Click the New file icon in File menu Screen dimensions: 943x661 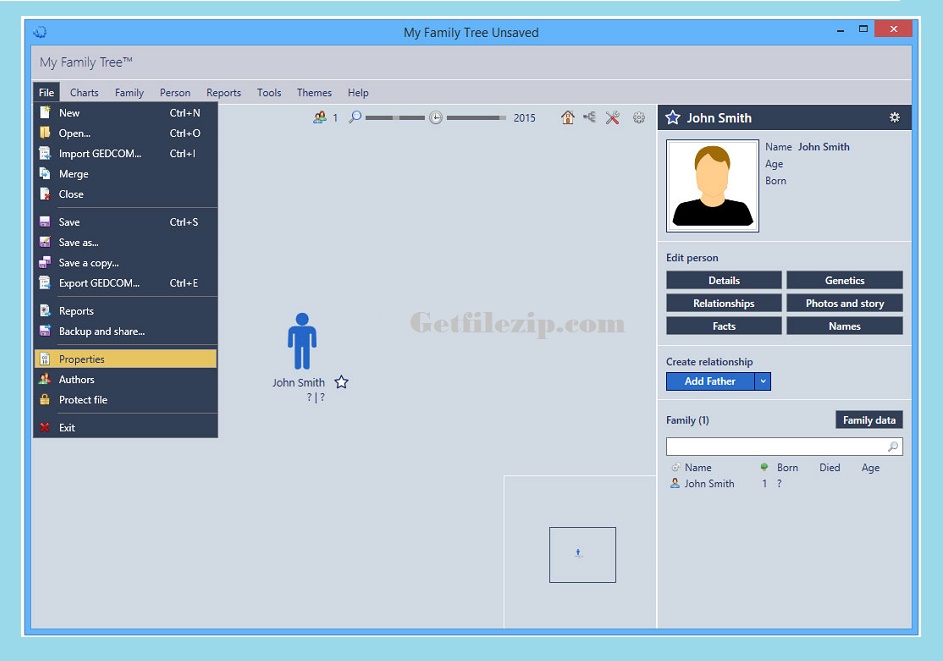[45, 112]
